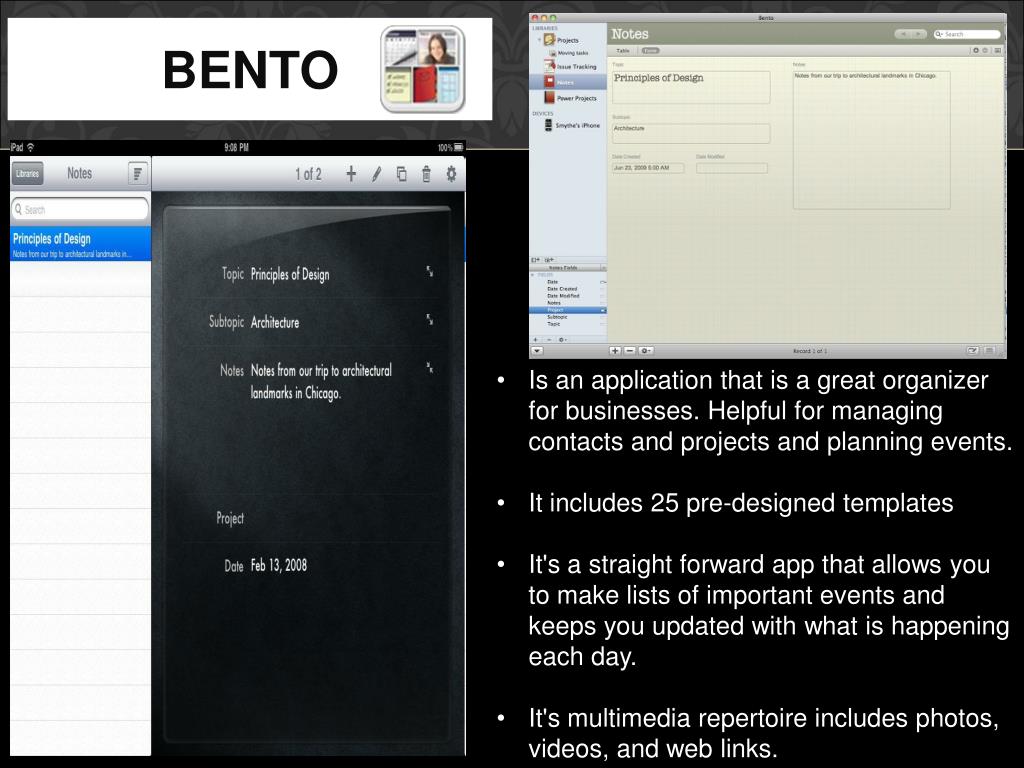
Task: Click the Mac Bento search field
Action: click(967, 34)
